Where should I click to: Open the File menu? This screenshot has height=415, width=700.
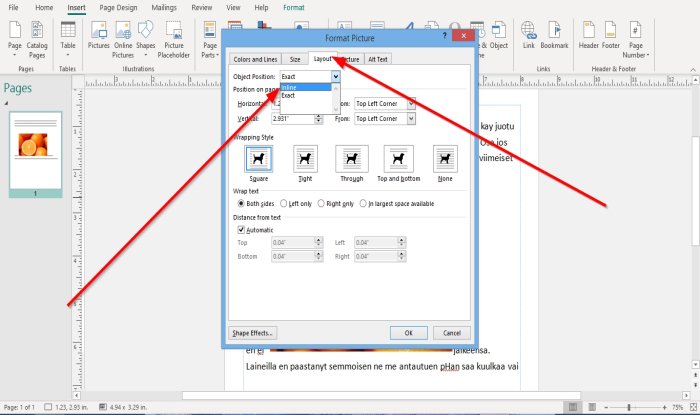pos(13,8)
